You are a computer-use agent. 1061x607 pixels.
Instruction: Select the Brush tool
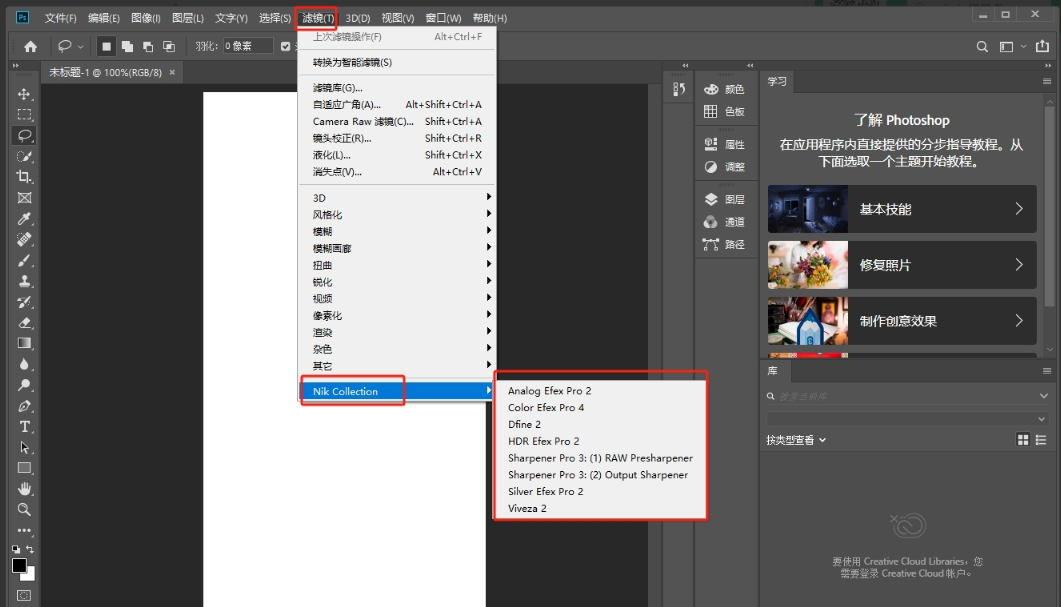pyautogui.click(x=24, y=261)
